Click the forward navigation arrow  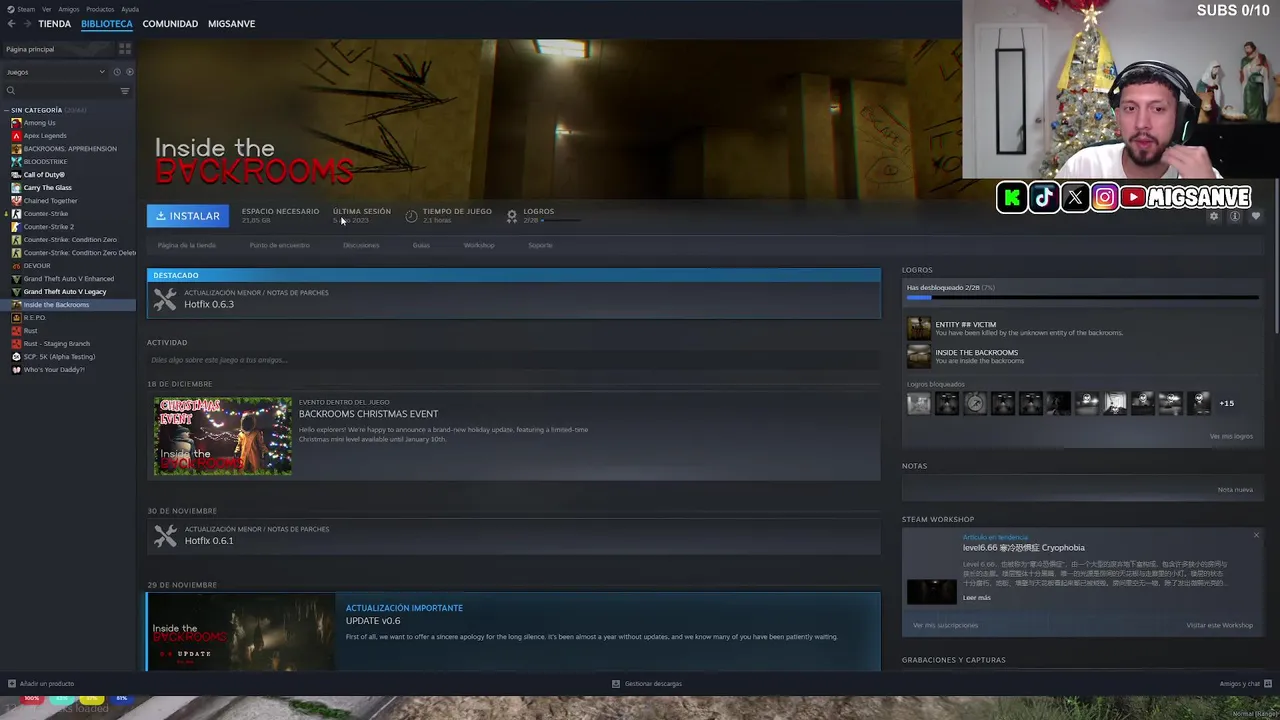click(26, 23)
